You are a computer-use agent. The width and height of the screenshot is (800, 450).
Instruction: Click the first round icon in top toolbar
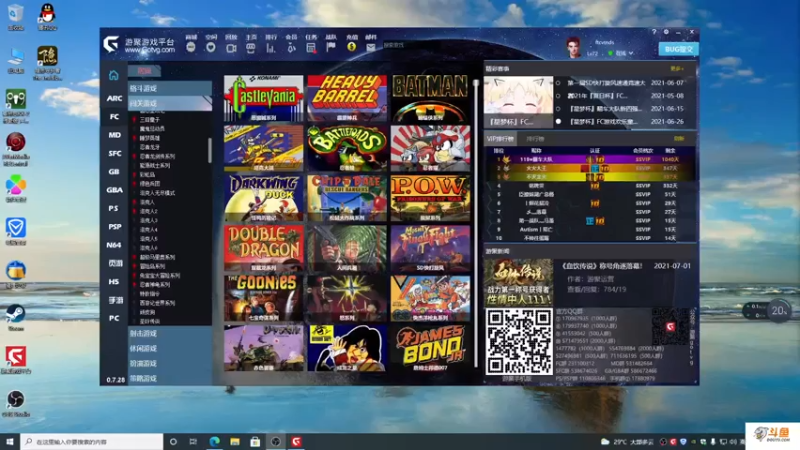(x=191, y=47)
